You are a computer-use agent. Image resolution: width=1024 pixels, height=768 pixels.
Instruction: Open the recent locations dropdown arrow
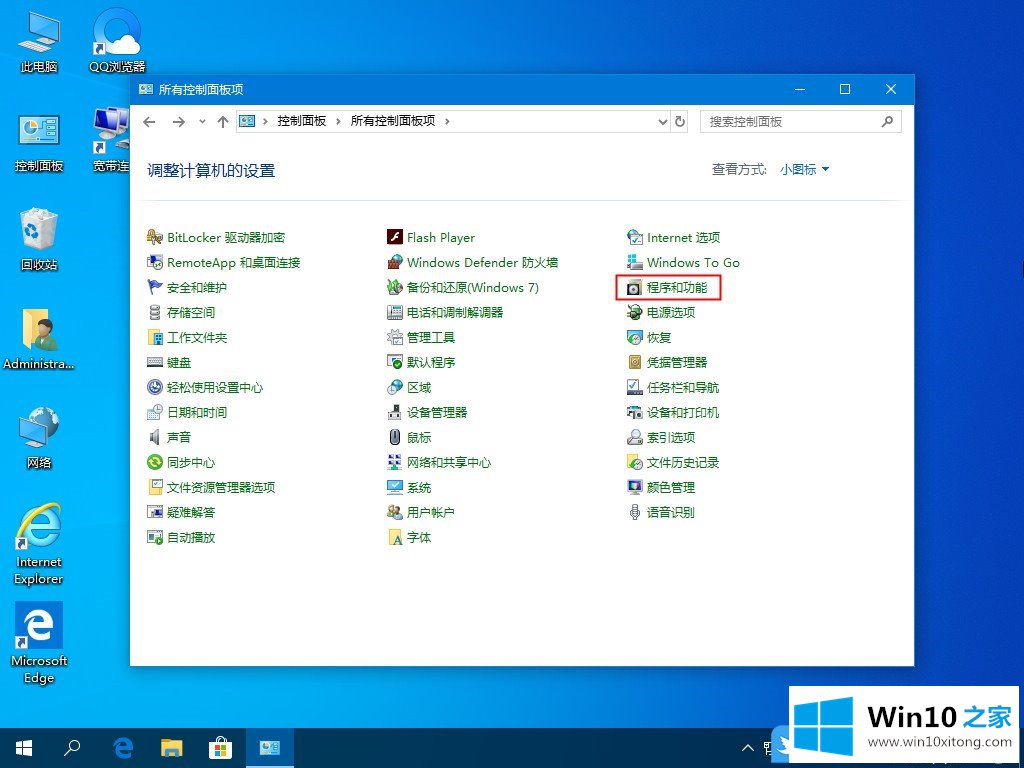pos(202,121)
